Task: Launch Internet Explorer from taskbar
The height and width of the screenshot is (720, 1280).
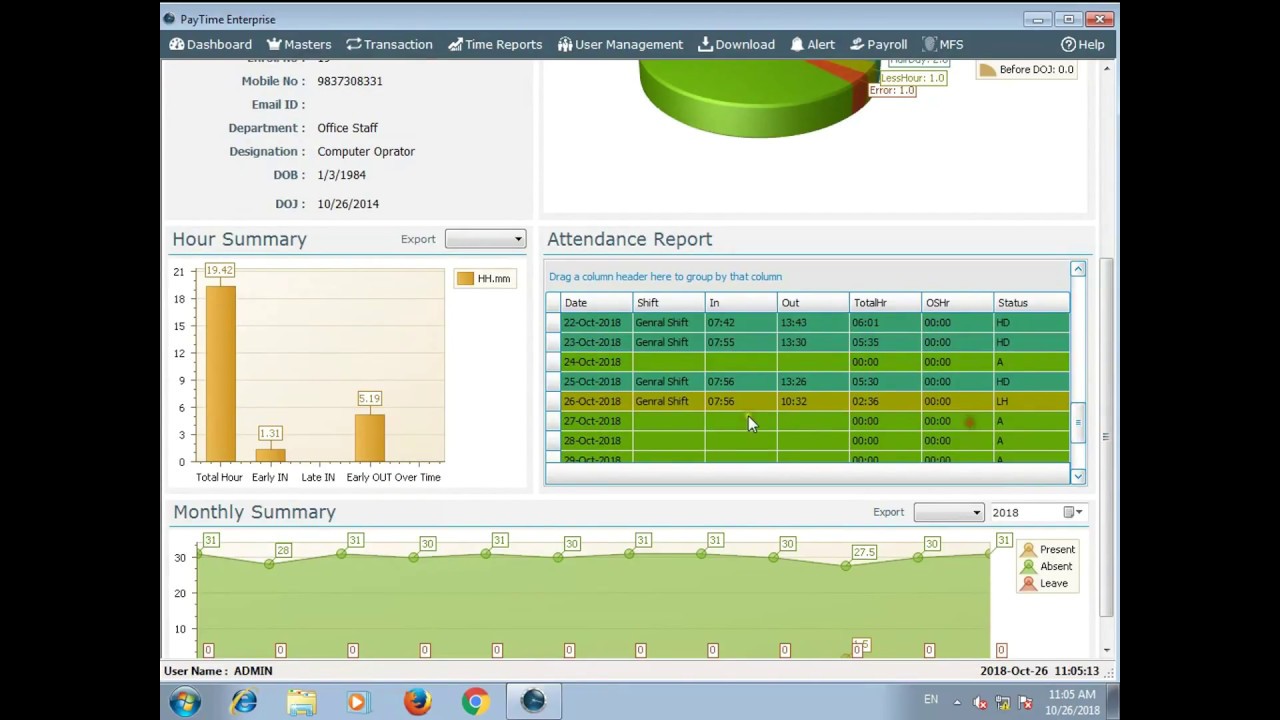Action: 244,701
